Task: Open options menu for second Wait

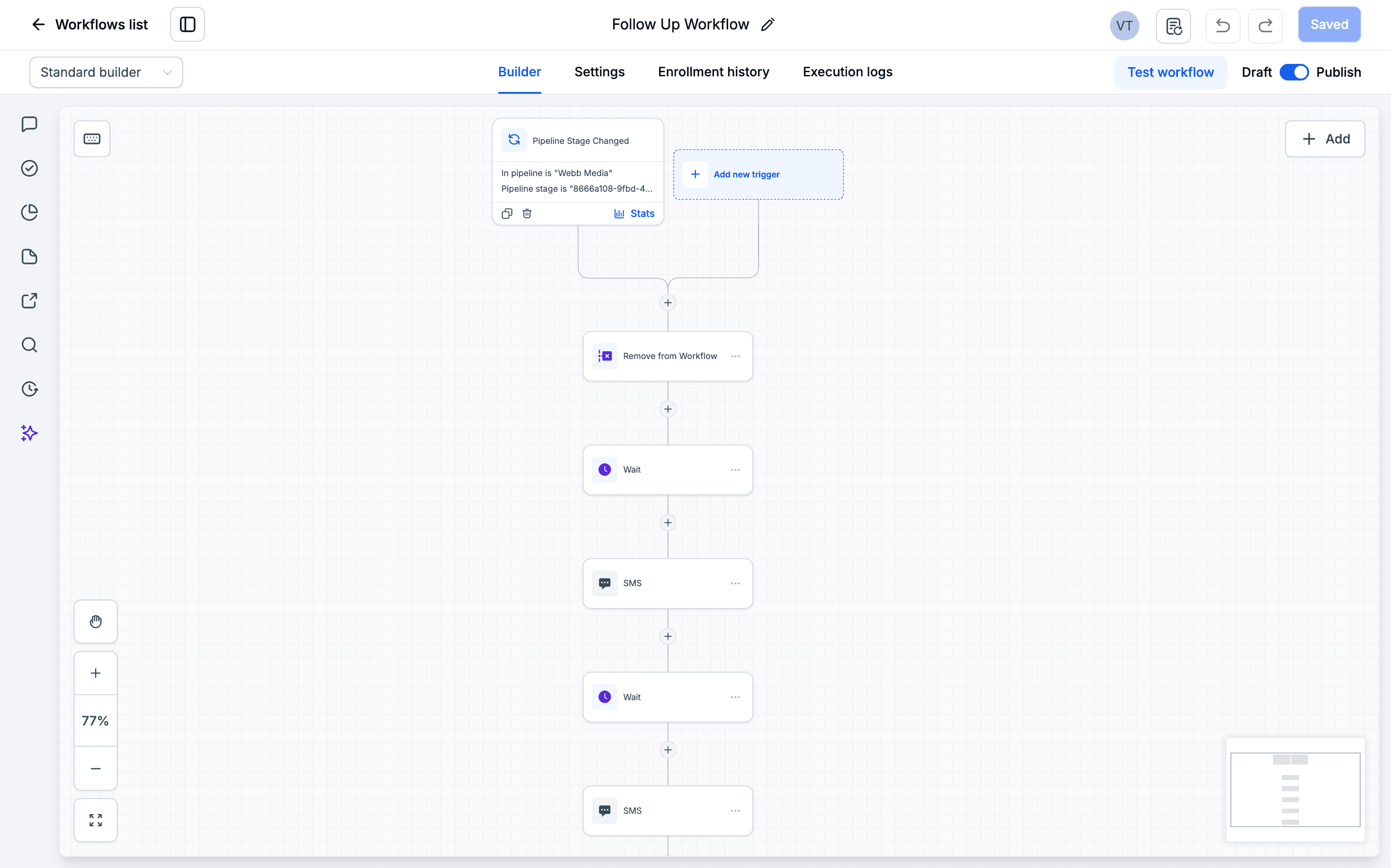Action: click(735, 697)
